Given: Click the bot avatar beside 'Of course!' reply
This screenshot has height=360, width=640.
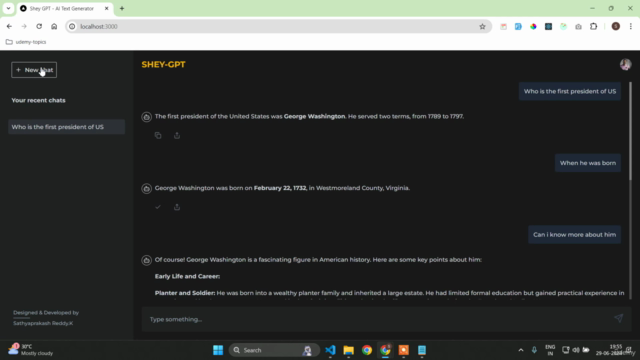Looking at the screenshot, I should tap(147, 260).
